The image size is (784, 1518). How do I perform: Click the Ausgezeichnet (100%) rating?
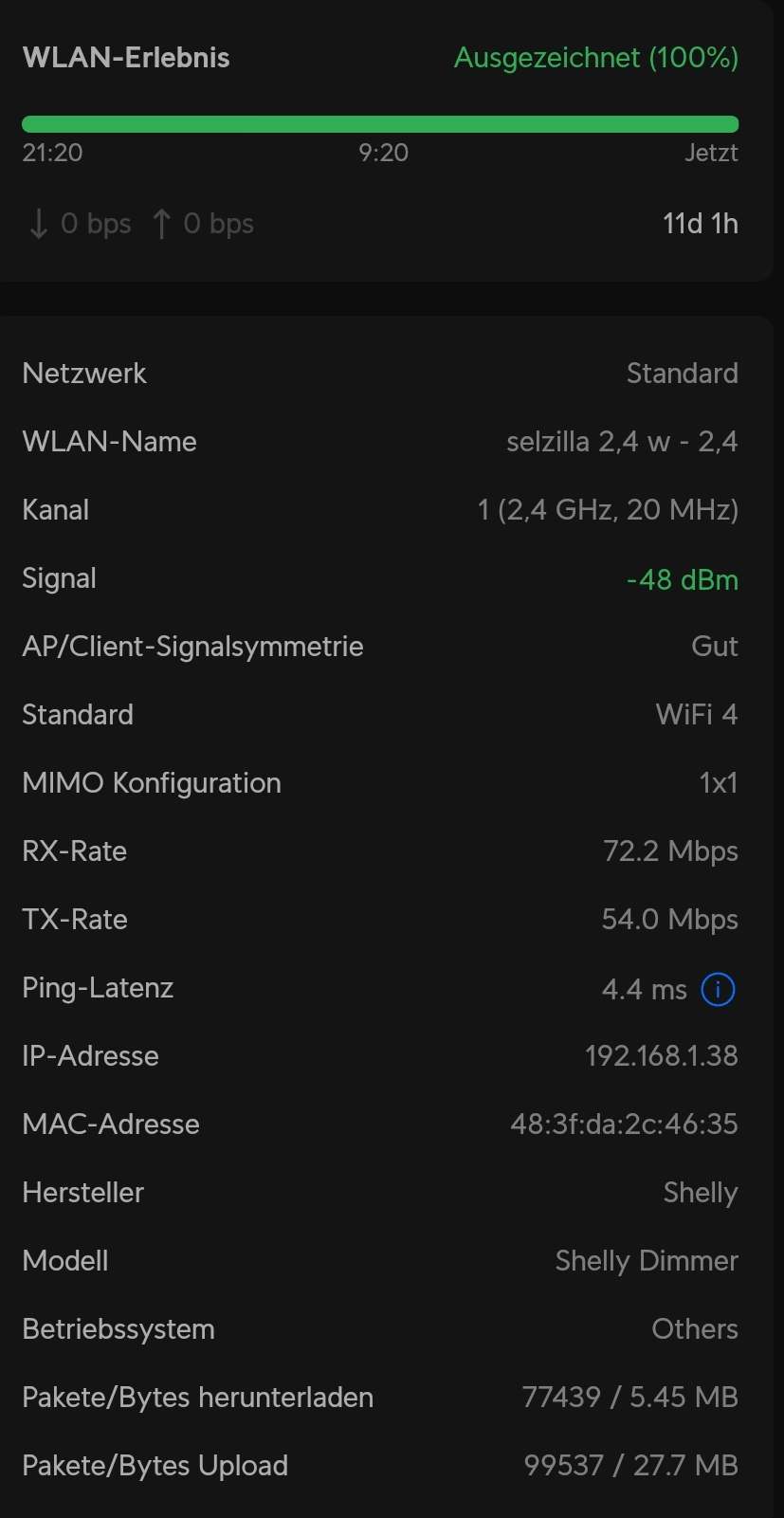595,58
